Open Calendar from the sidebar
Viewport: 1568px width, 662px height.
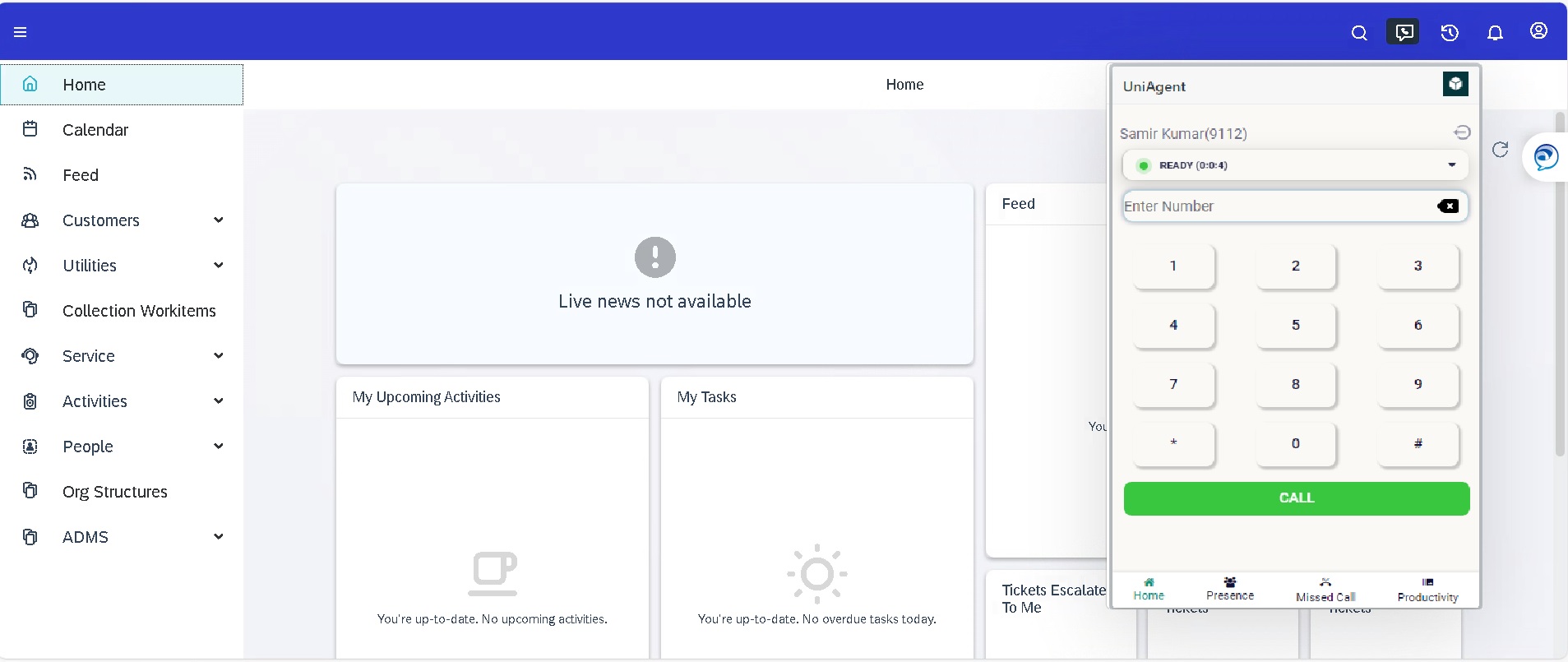pos(95,130)
